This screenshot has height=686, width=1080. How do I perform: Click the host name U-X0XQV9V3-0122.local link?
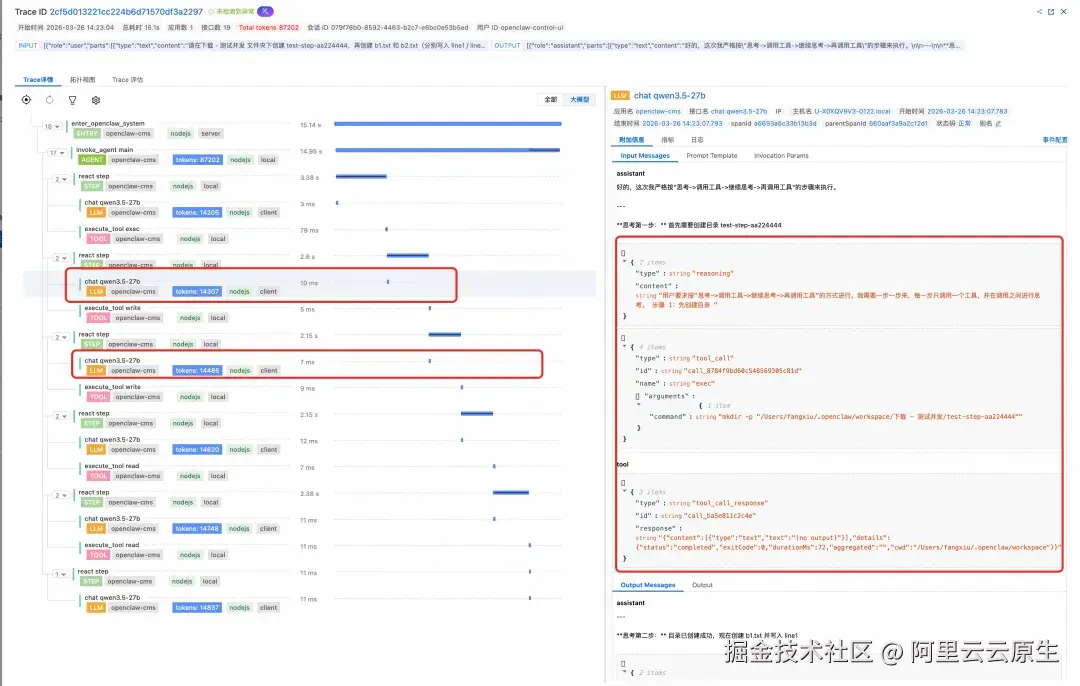coord(852,111)
